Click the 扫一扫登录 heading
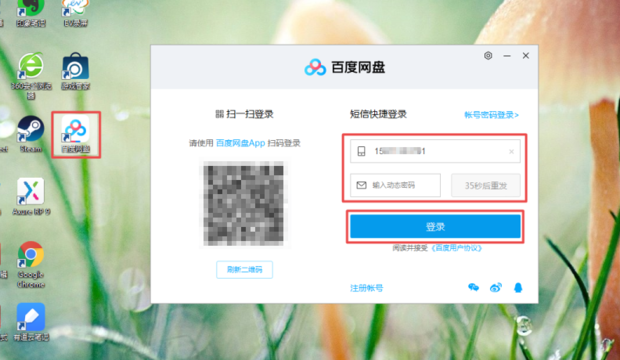620x360 pixels. click(x=244, y=114)
